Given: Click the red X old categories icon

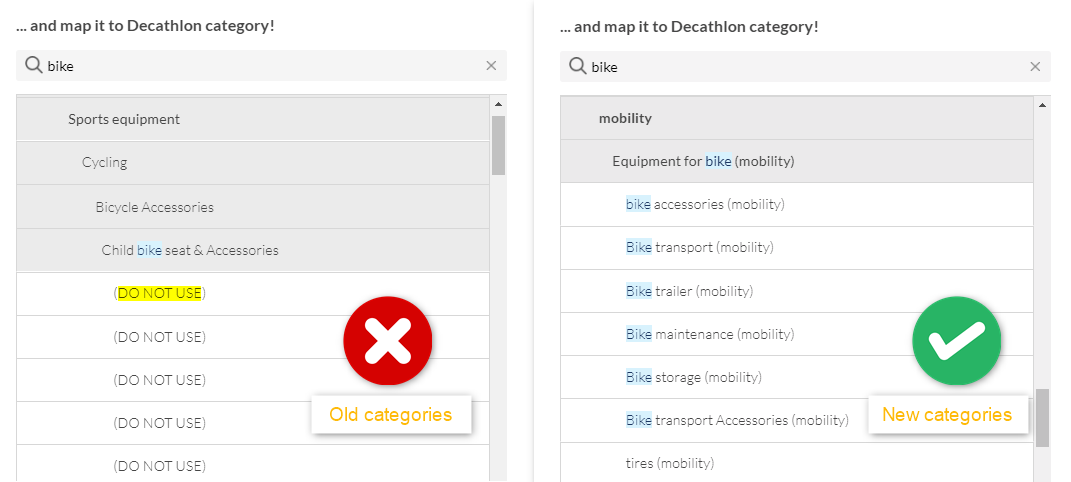Looking at the screenshot, I should [x=387, y=342].
